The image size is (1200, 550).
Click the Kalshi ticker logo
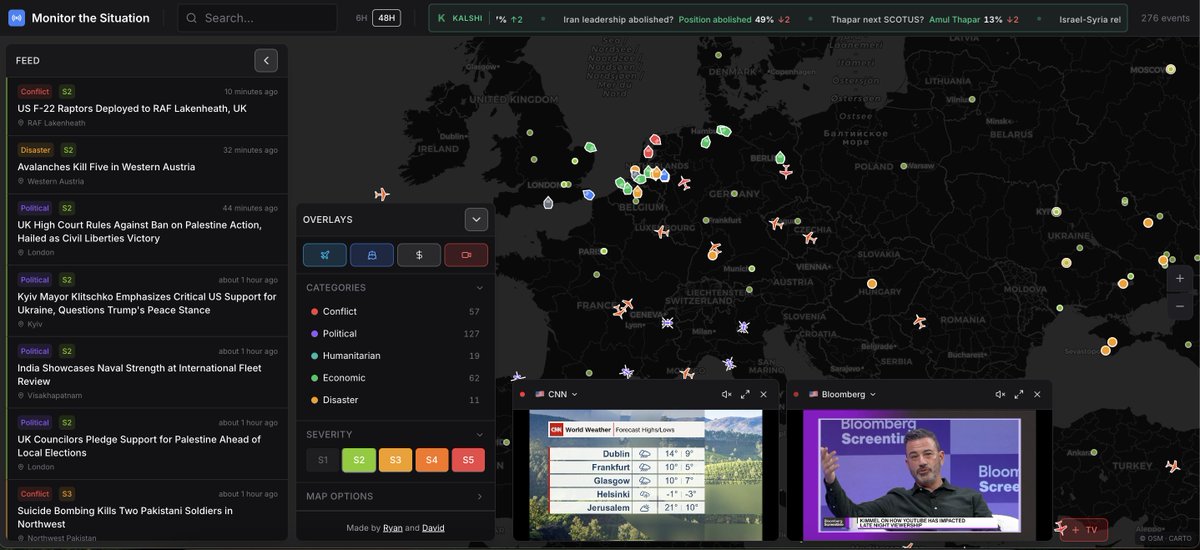[x=442, y=19]
